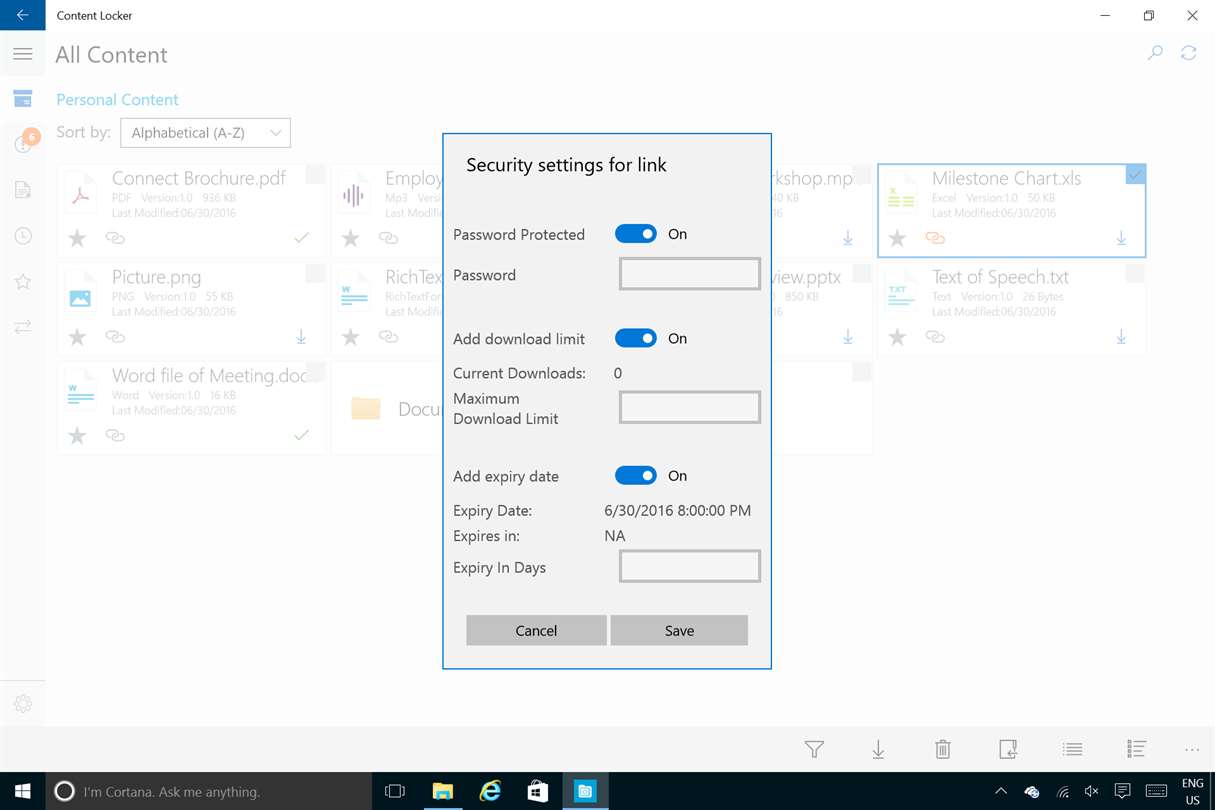This screenshot has width=1215, height=810.
Task: Open the Windows Start menu
Action: (22, 791)
